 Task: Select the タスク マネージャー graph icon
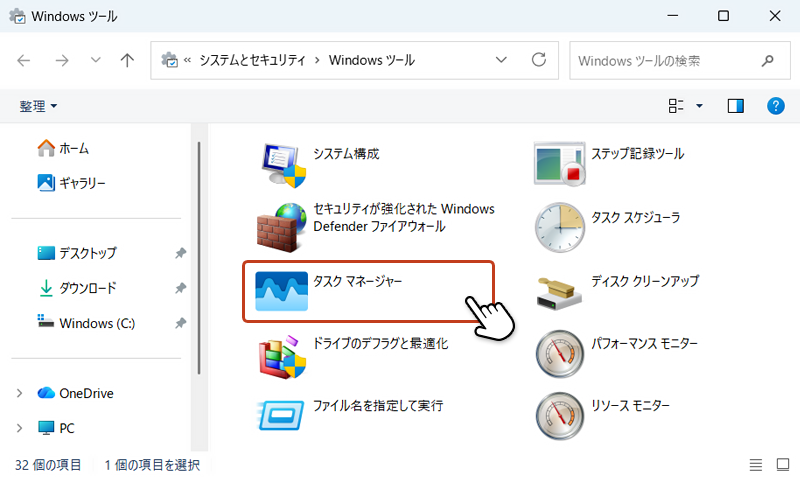[282, 291]
